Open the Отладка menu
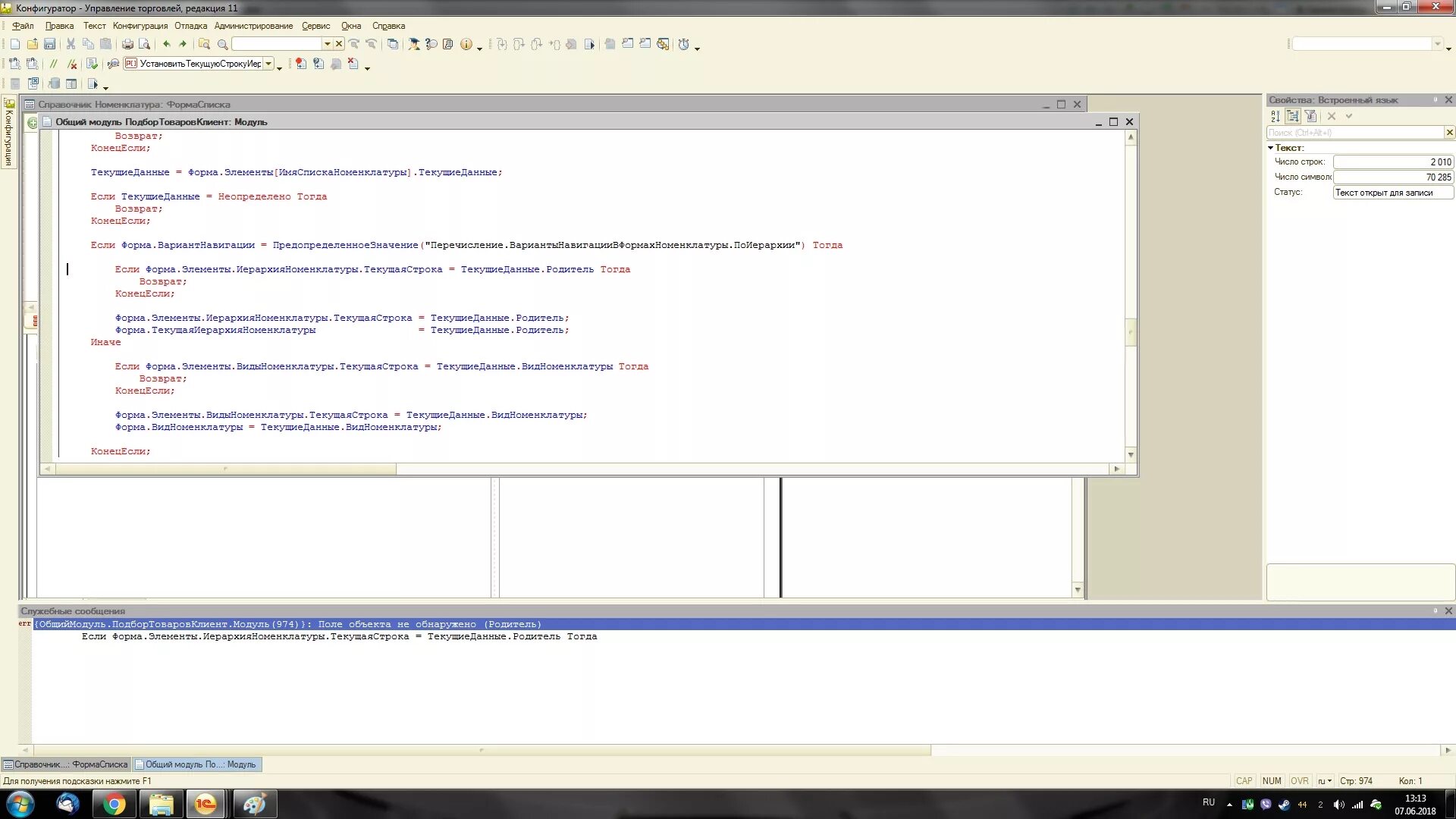 [x=190, y=26]
